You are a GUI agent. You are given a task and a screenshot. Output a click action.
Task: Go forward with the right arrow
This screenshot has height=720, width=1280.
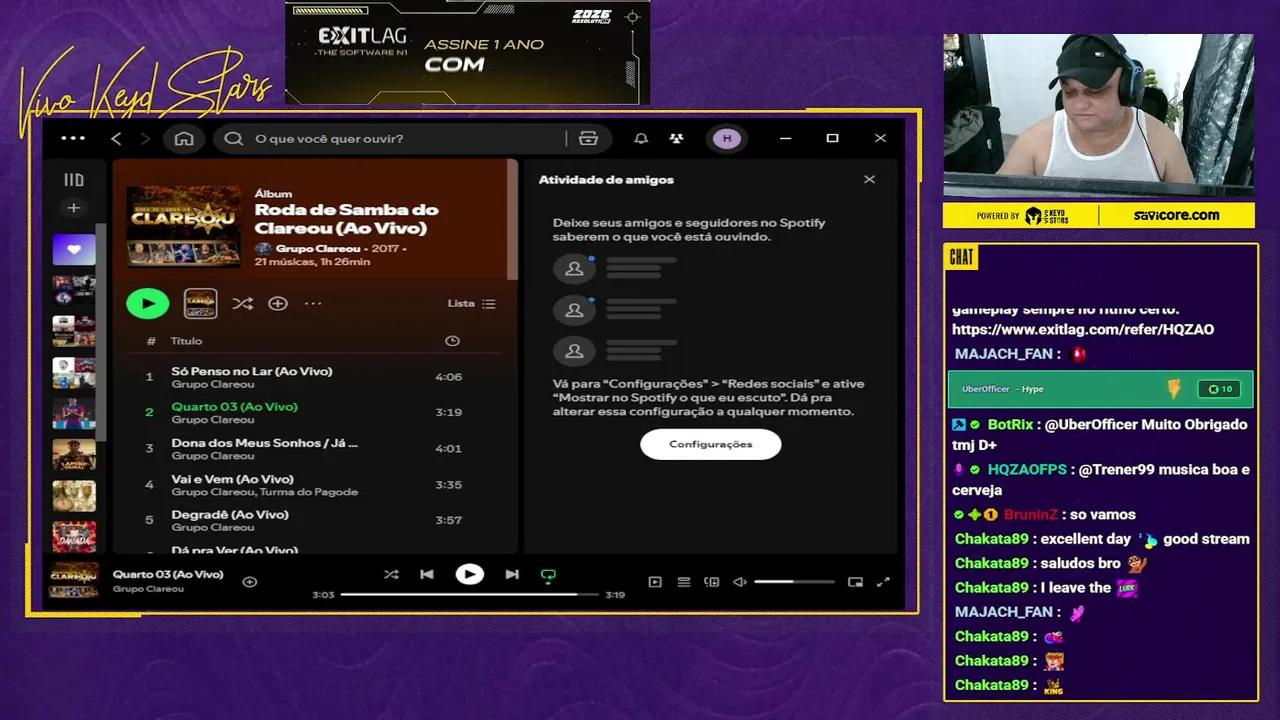pos(145,138)
